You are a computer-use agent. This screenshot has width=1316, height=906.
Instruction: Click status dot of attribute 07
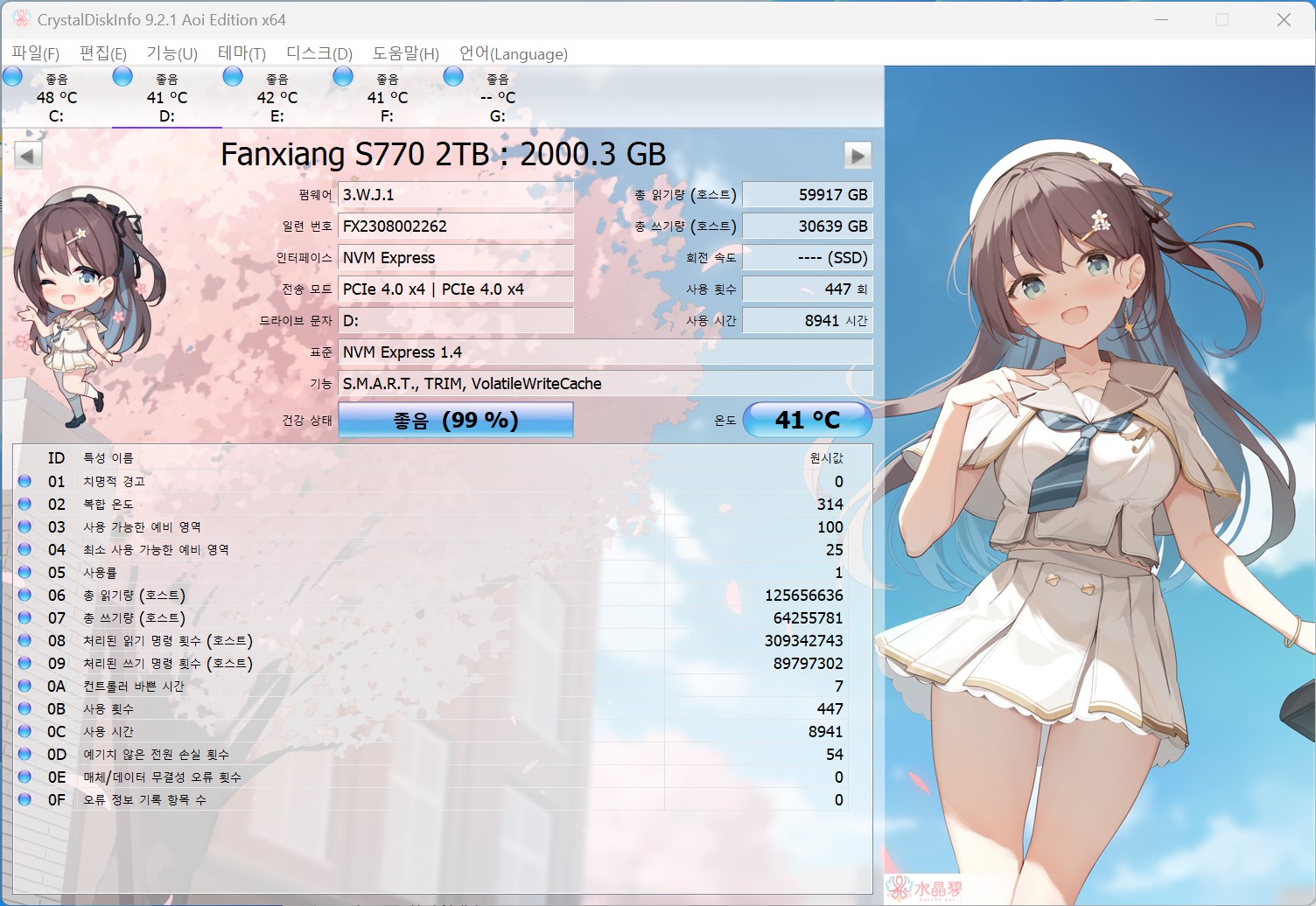point(24,617)
